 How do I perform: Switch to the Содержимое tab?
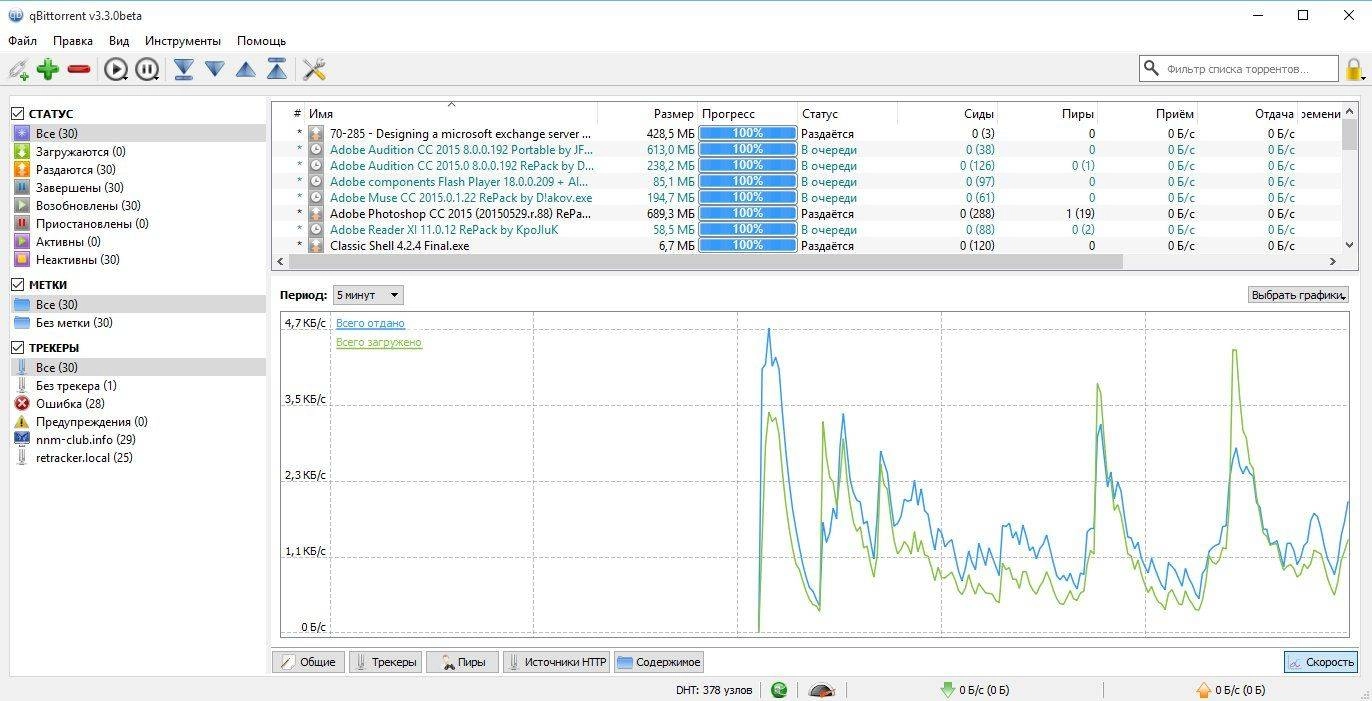pyautogui.click(x=659, y=662)
